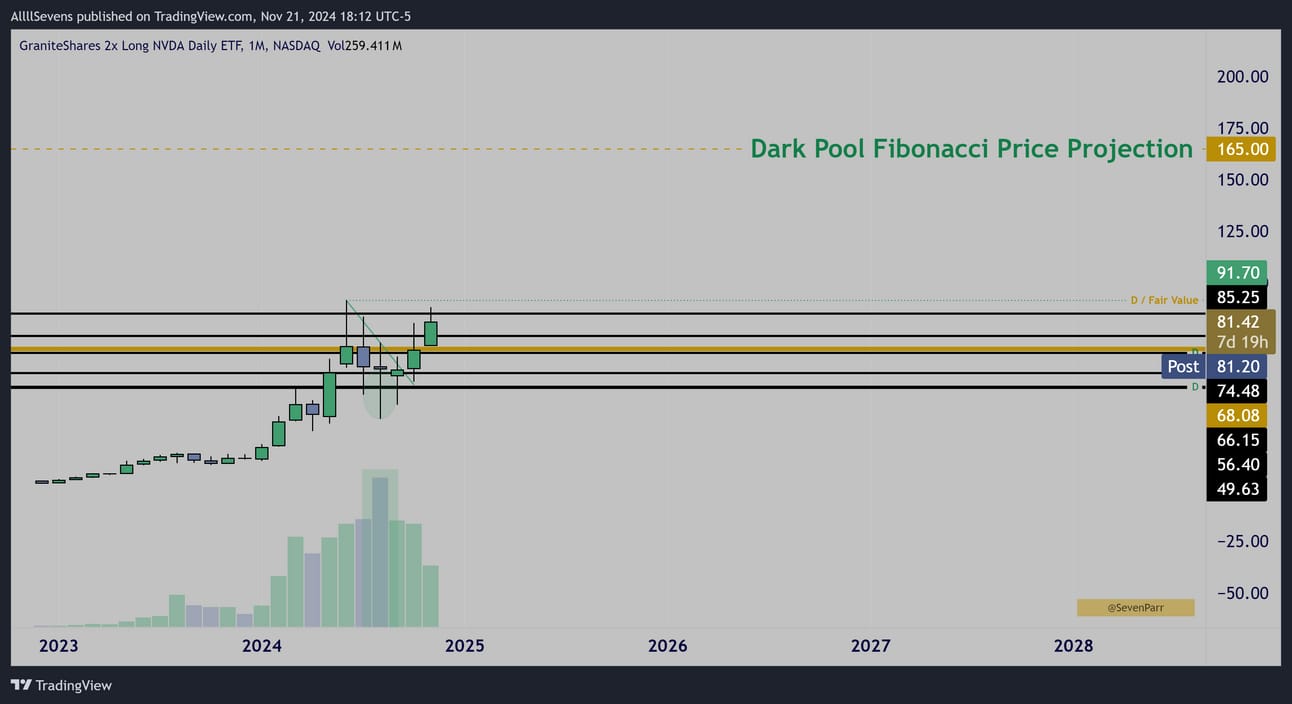This screenshot has height=704, width=1292.
Task: Select the Dark Pool Fibonacci Price Projection label
Action: pyautogui.click(x=971, y=149)
